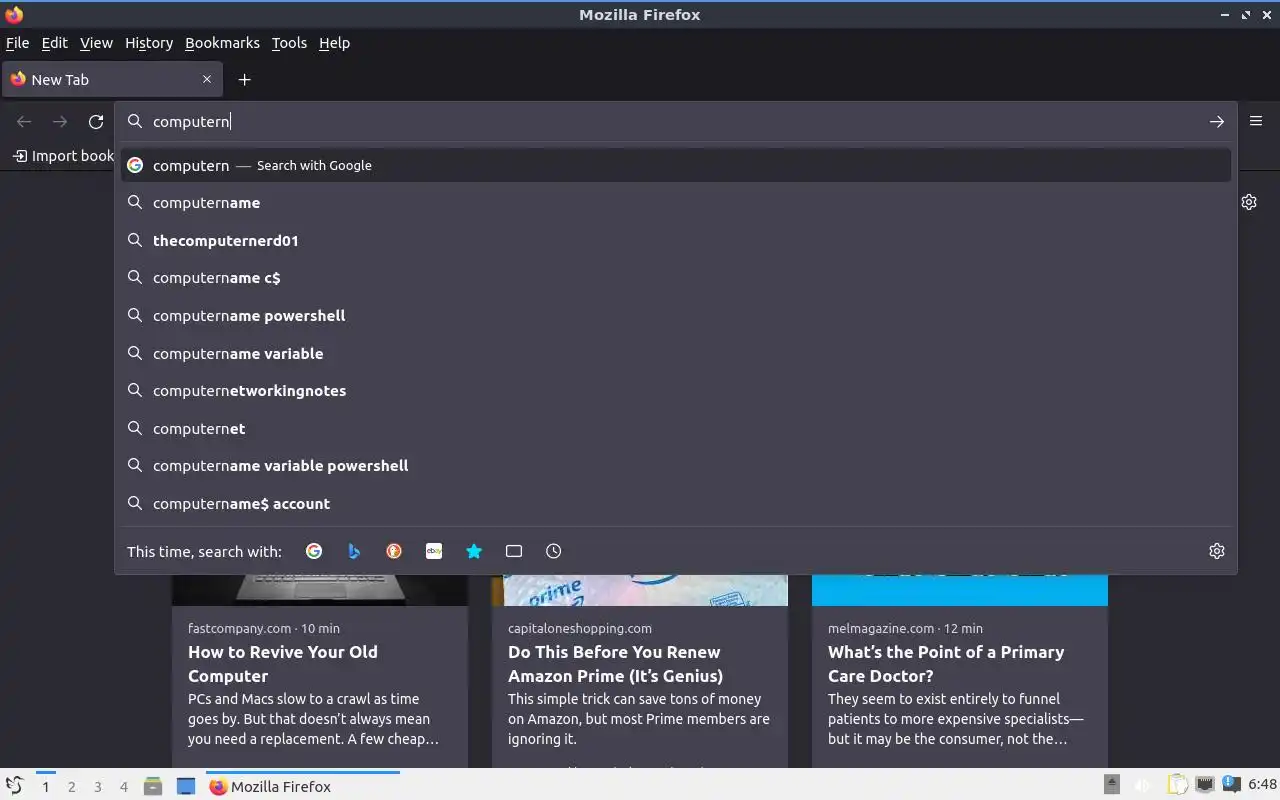The width and height of the screenshot is (1280, 800).
Task: Click into the address bar text field
Action: pyautogui.click(x=675, y=121)
